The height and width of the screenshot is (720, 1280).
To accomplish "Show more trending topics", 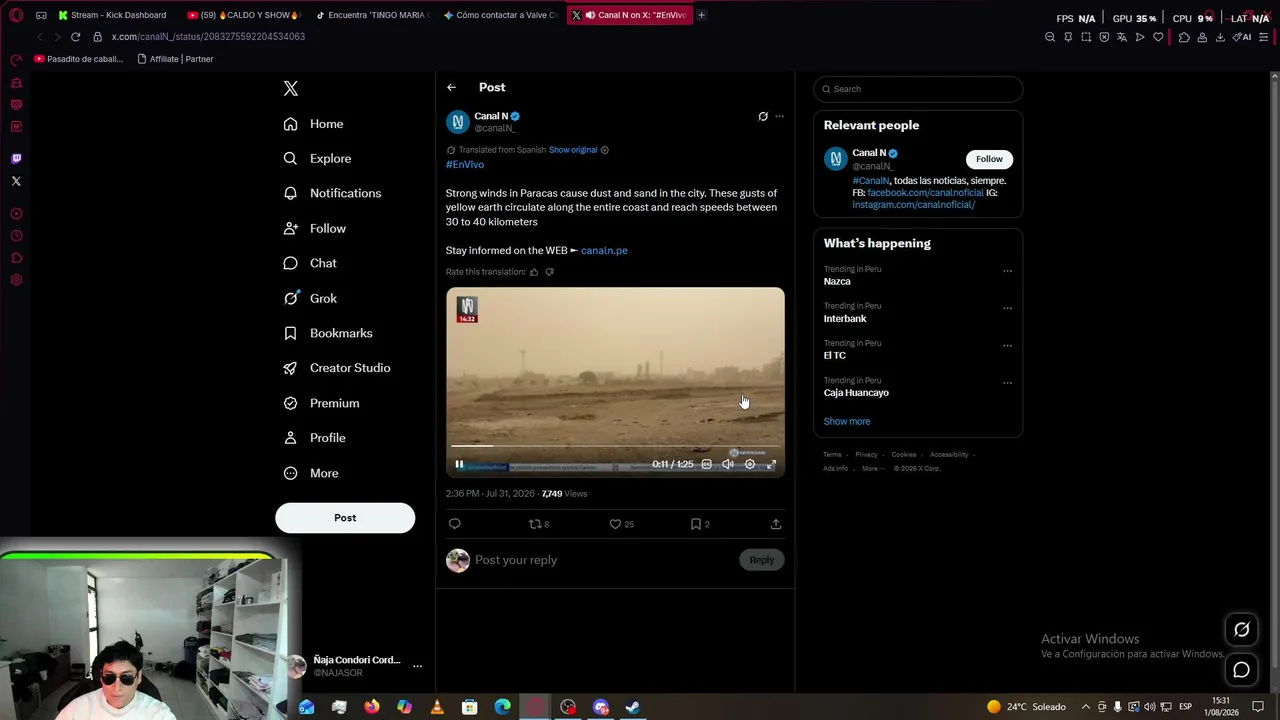I will coord(847,421).
